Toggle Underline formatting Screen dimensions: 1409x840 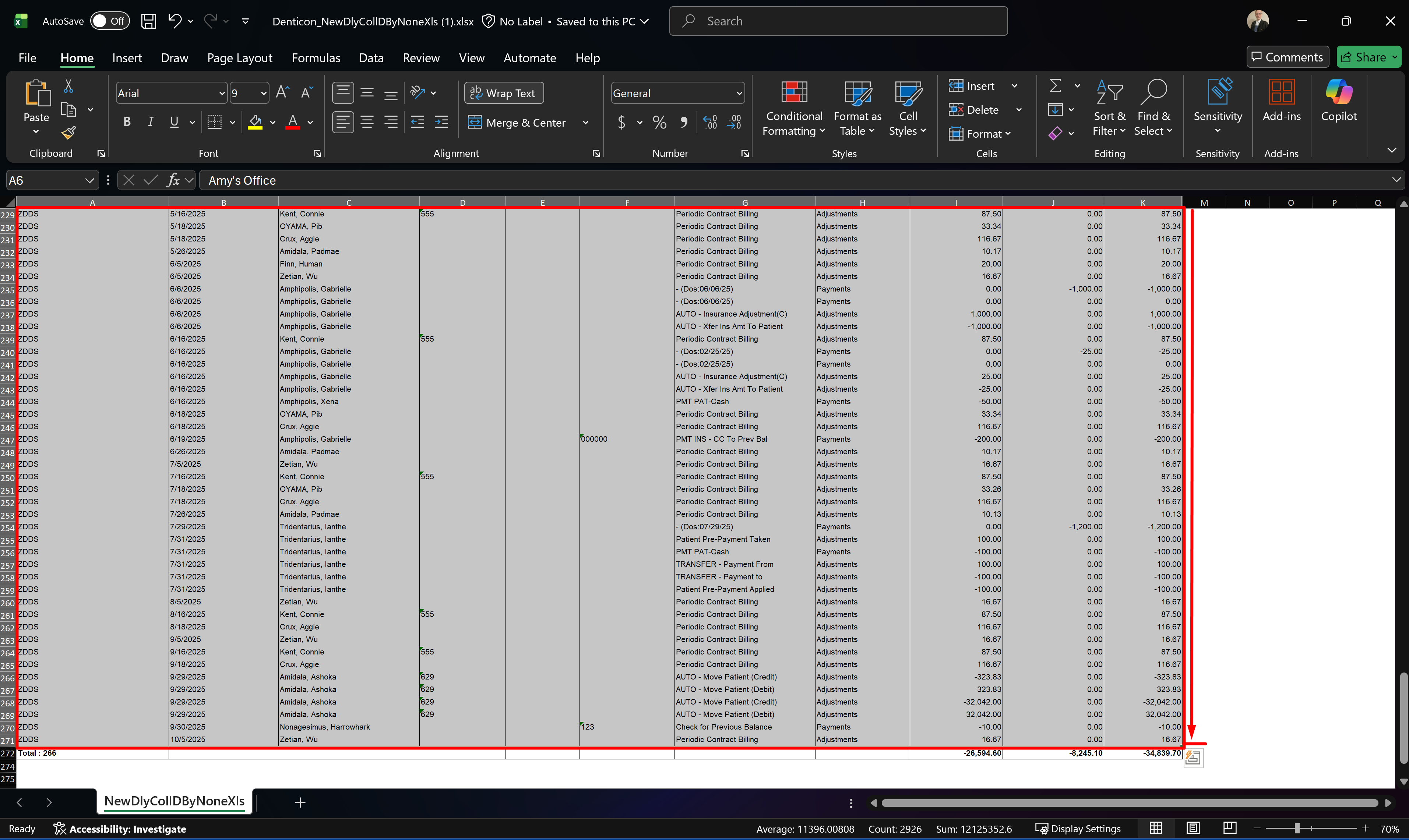click(x=175, y=122)
